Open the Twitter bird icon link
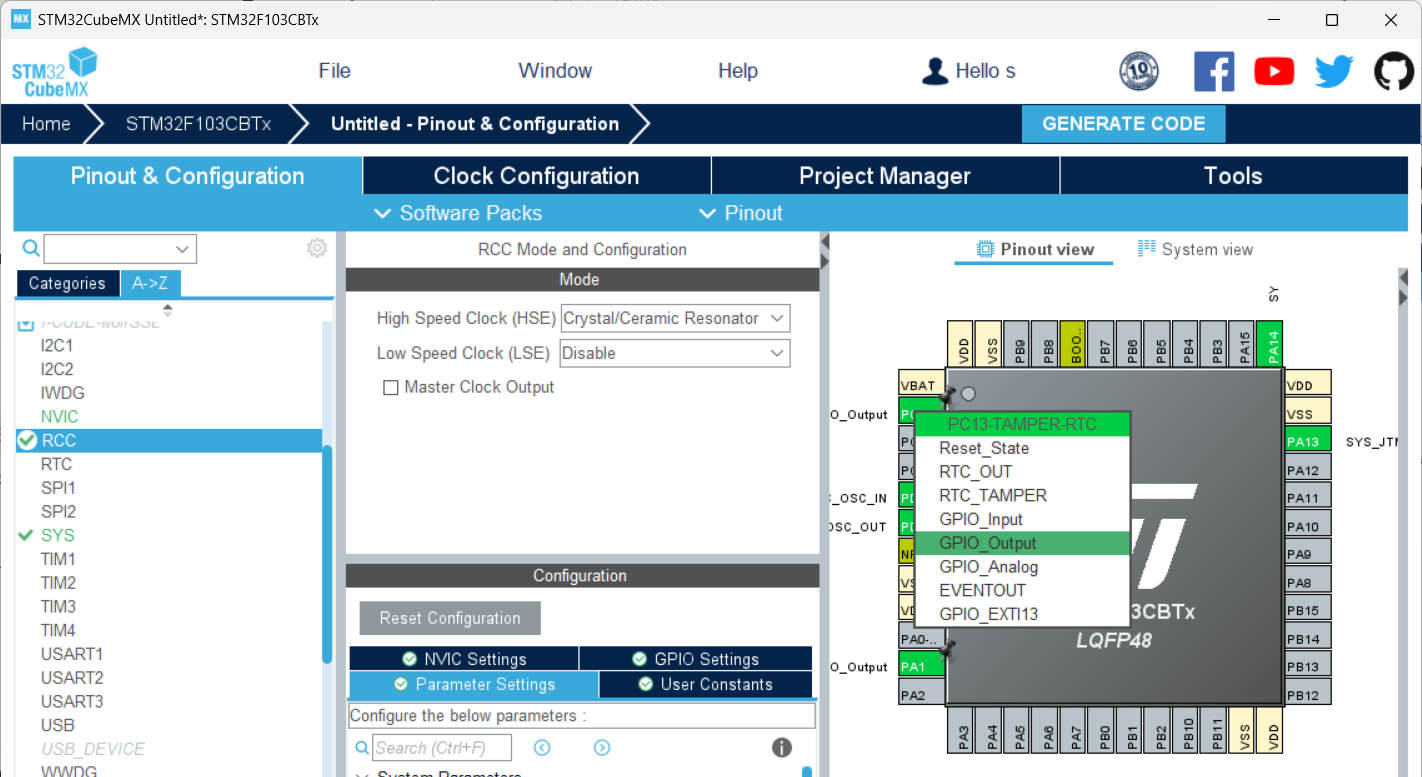The height and width of the screenshot is (777, 1422). click(x=1334, y=71)
